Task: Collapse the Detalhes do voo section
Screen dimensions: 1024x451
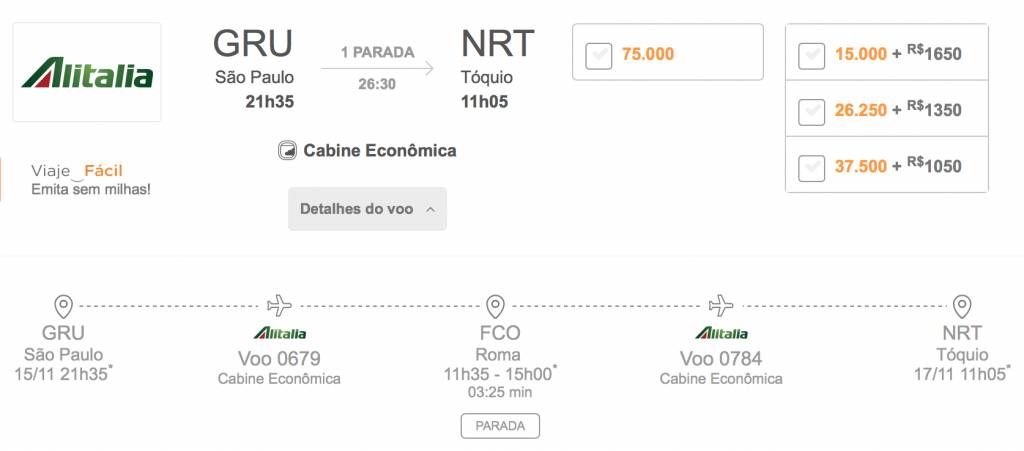Action: pyautogui.click(x=368, y=209)
